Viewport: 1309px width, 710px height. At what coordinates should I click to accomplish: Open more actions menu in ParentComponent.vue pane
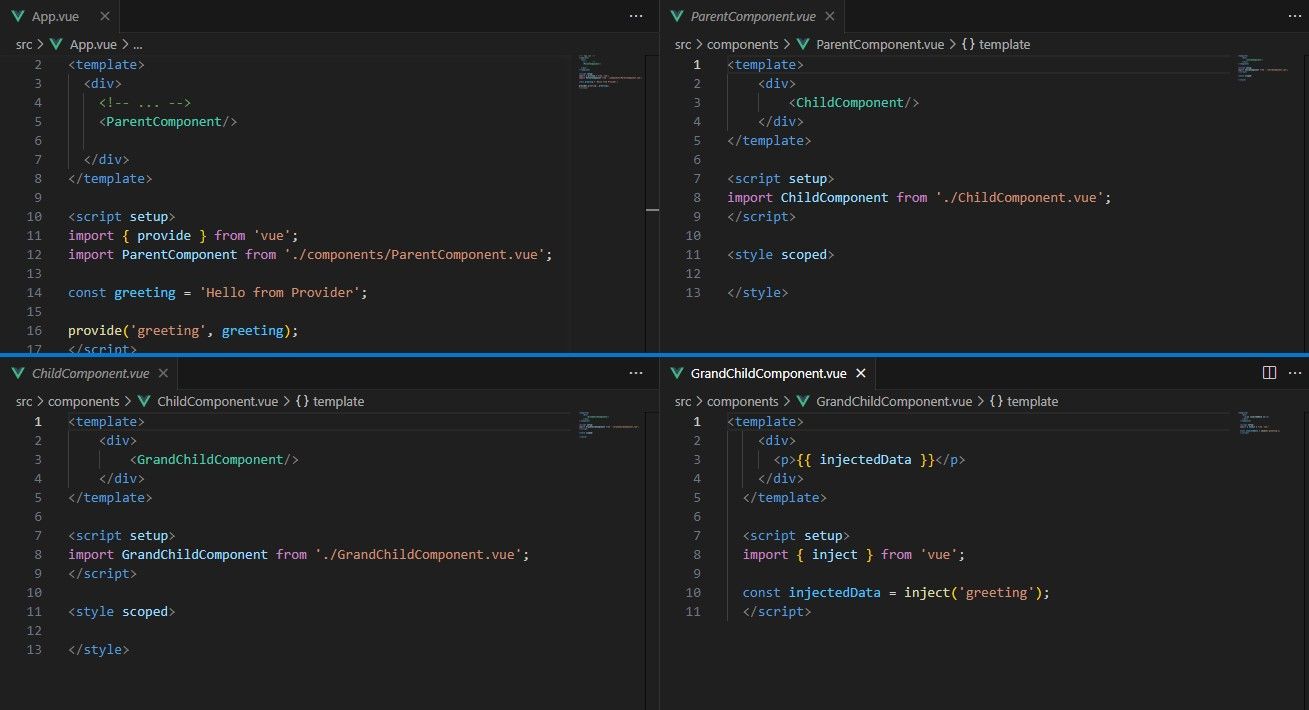[1295, 16]
